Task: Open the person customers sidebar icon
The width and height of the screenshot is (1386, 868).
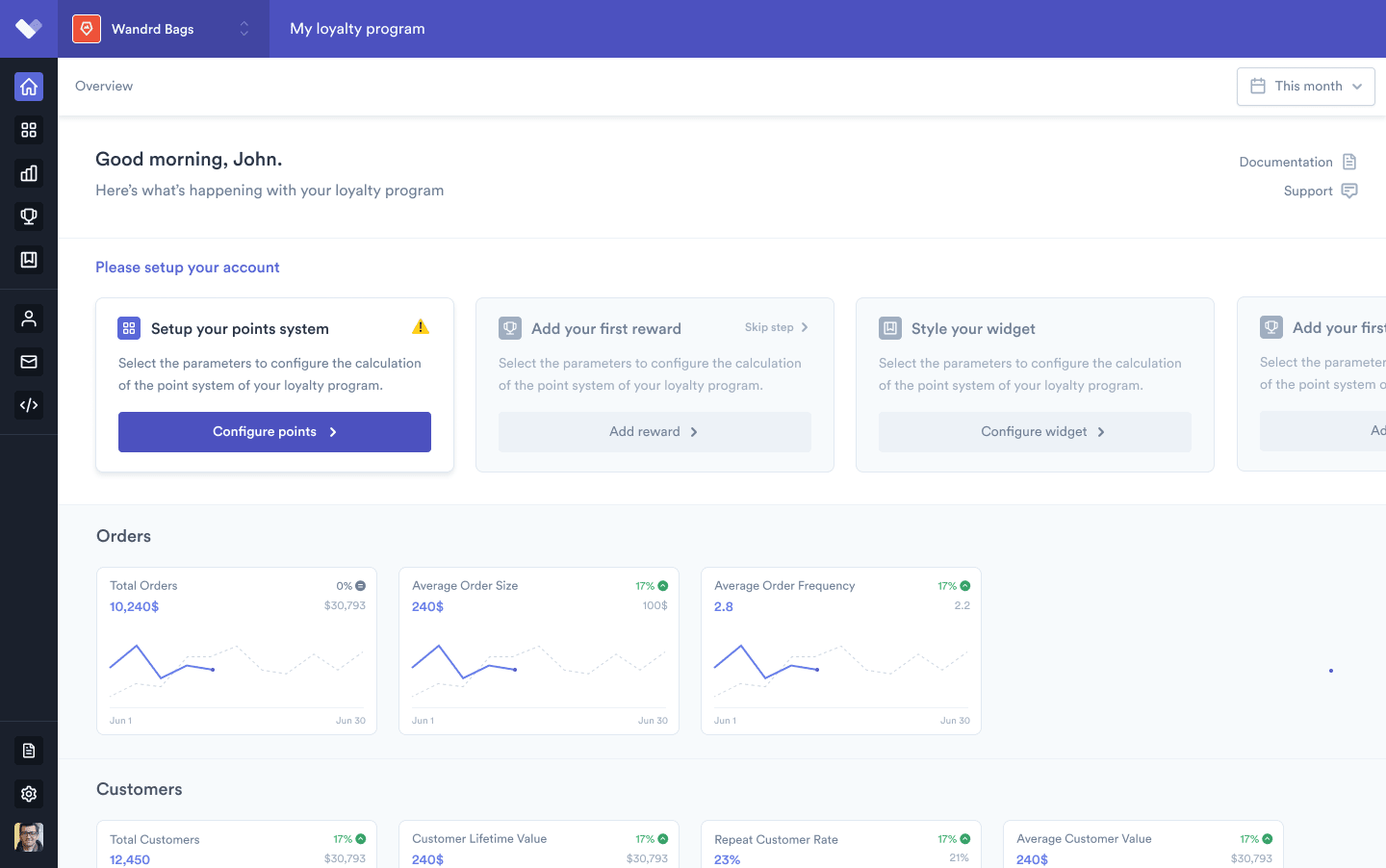Action: coord(29,319)
